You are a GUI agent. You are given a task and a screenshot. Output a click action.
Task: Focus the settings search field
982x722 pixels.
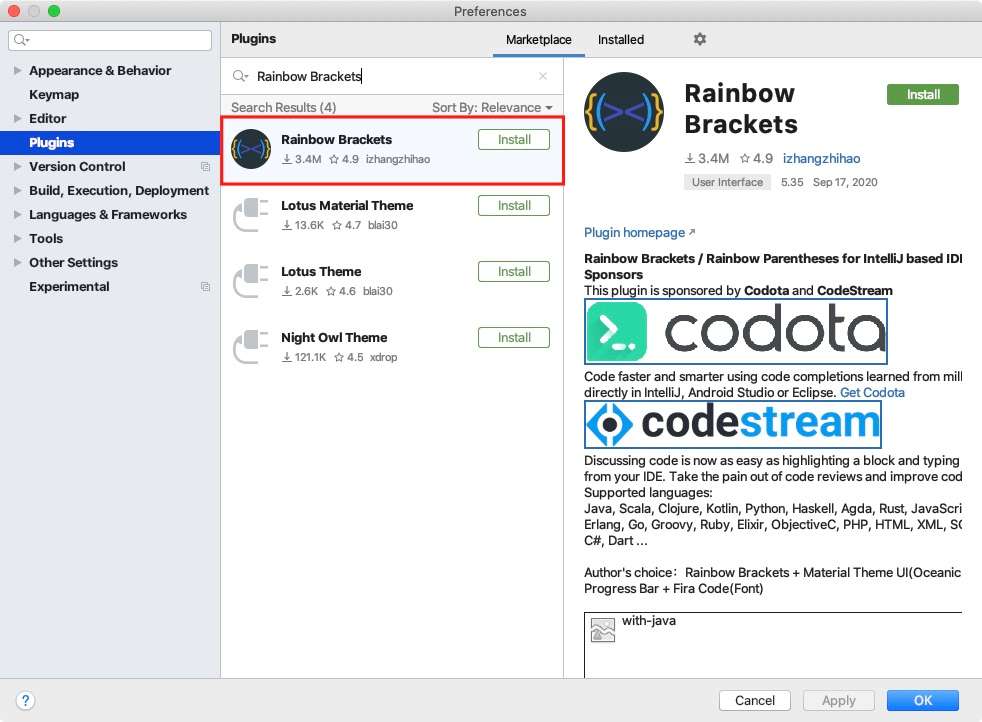tap(110, 40)
